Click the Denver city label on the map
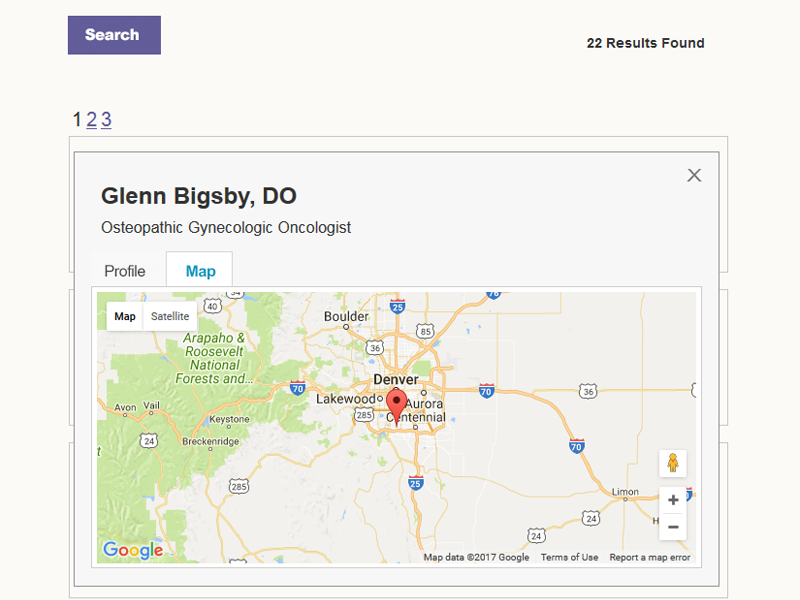The image size is (800, 600). point(395,380)
